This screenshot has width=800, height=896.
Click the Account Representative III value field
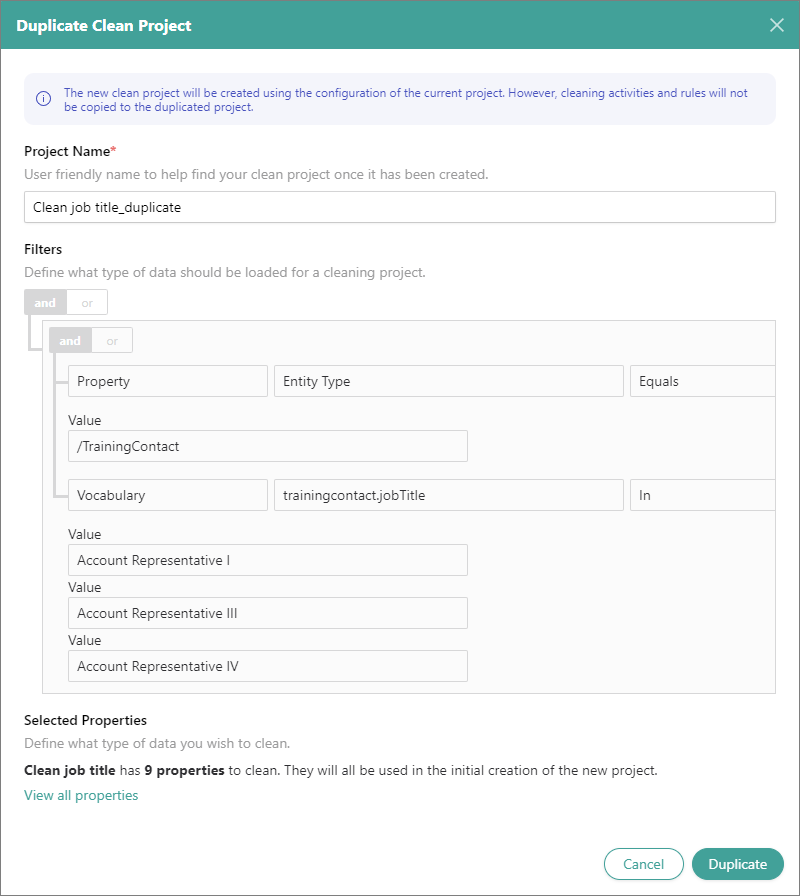[268, 613]
